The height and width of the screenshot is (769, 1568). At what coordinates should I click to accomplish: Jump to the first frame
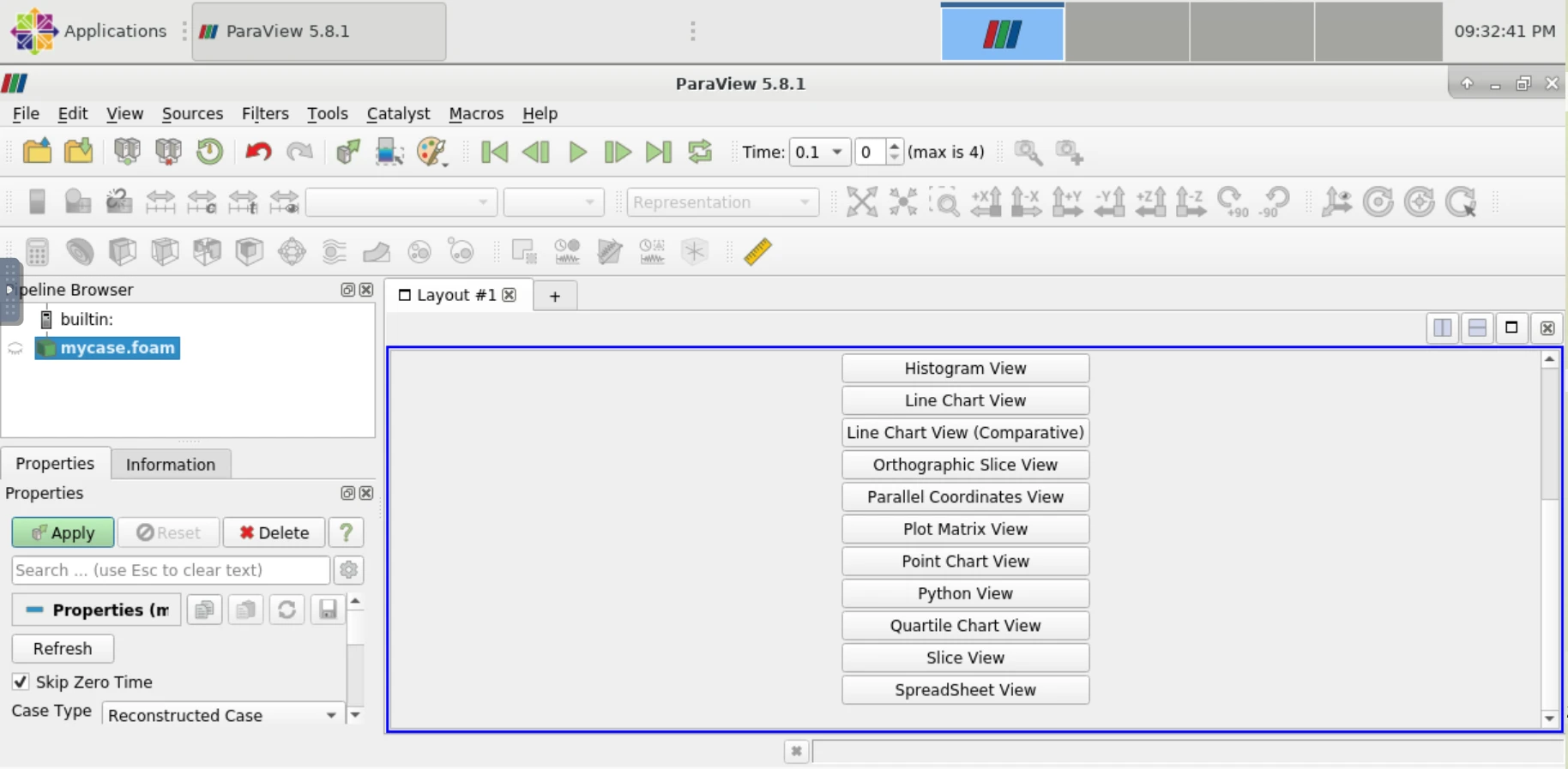coord(494,152)
